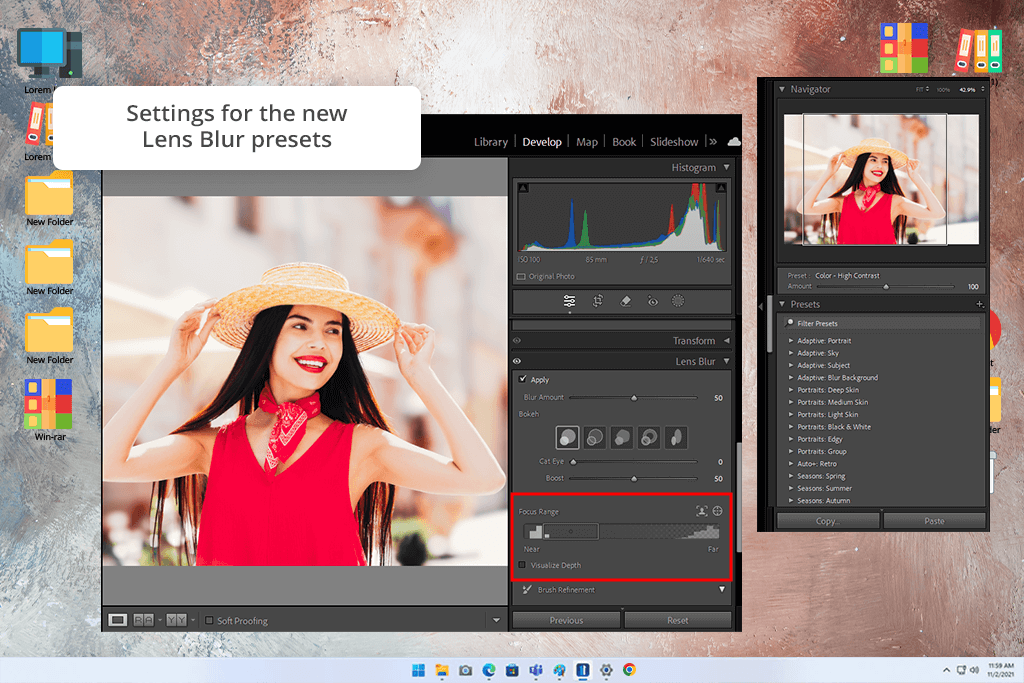The width and height of the screenshot is (1024, 683).
Task: Enable the Soft Proofing checkbox
Action: coord(209,620)
